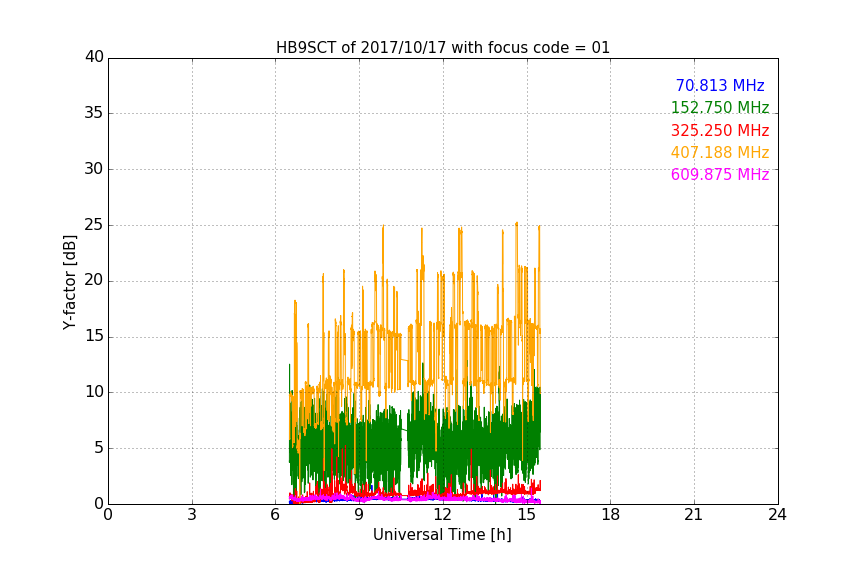Select the green 152.750 MHz legend label
This screenshot has width=864, height=576.
[720, 108]
